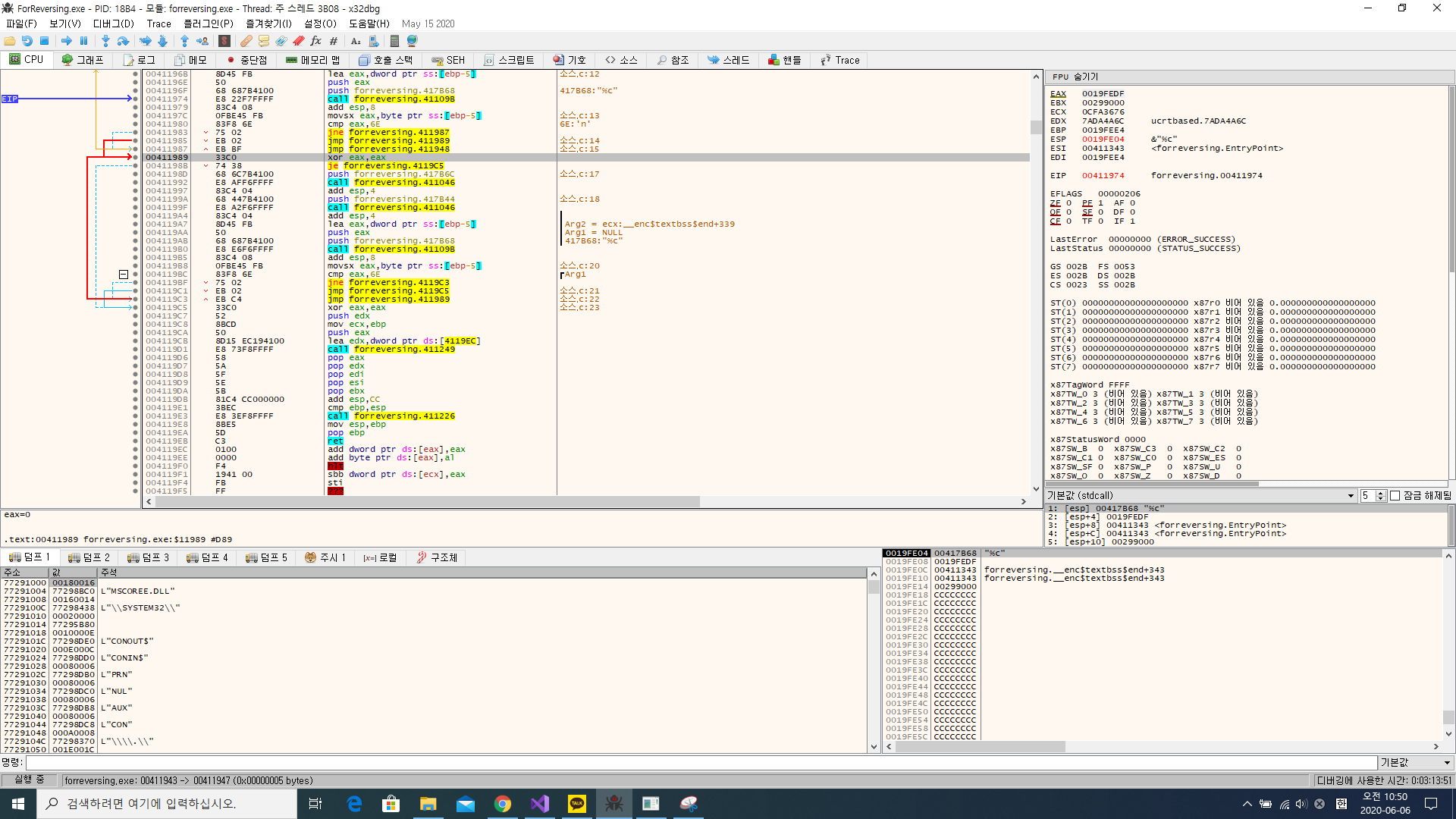Image resolution: width=1456 pixels, height=819 pixels.
Task: Open the command type 기본값 dropdown
Action: (x=1415, y=763)
